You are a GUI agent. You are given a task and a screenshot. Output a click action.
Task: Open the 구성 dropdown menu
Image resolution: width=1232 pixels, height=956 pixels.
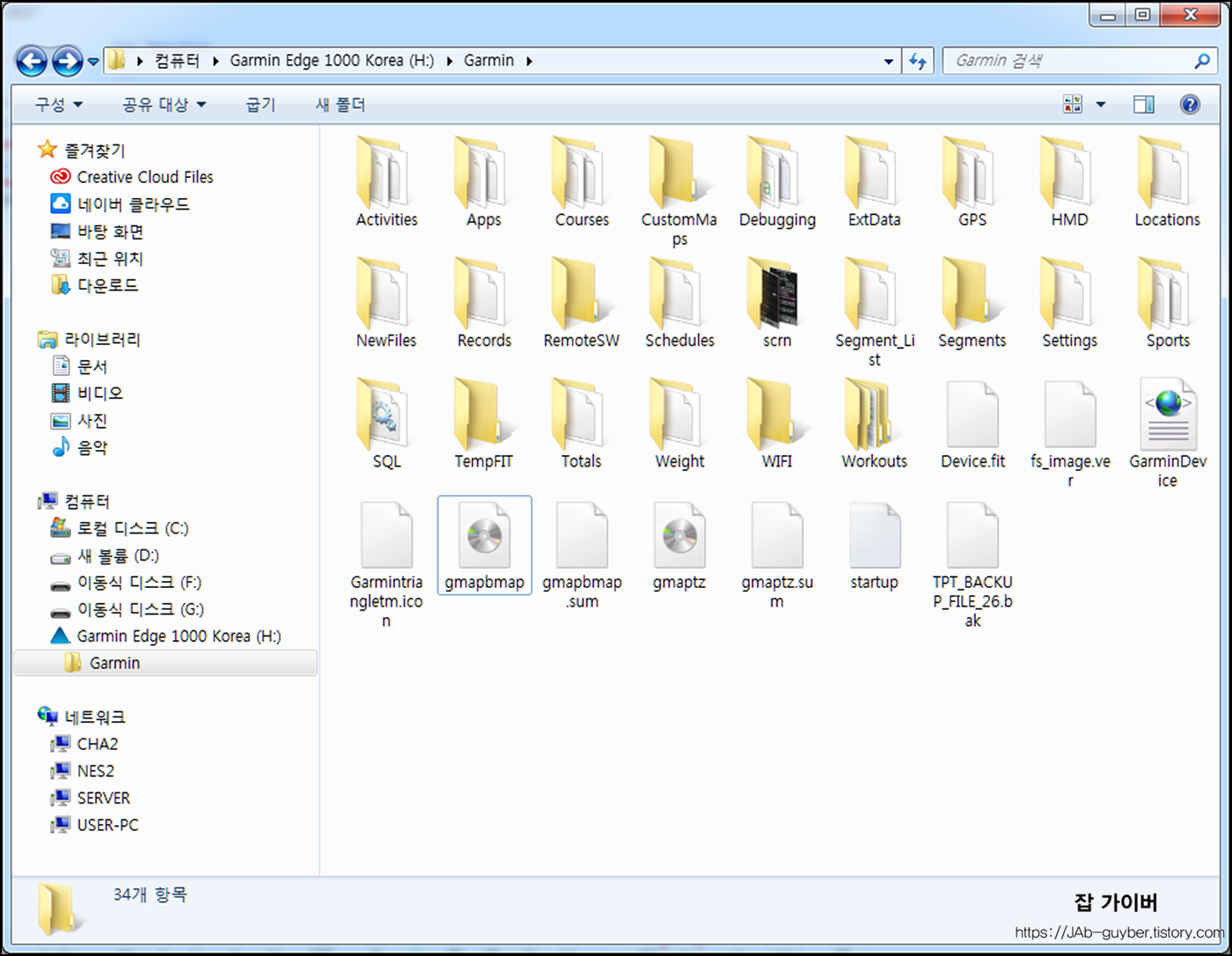pos(55,104)
